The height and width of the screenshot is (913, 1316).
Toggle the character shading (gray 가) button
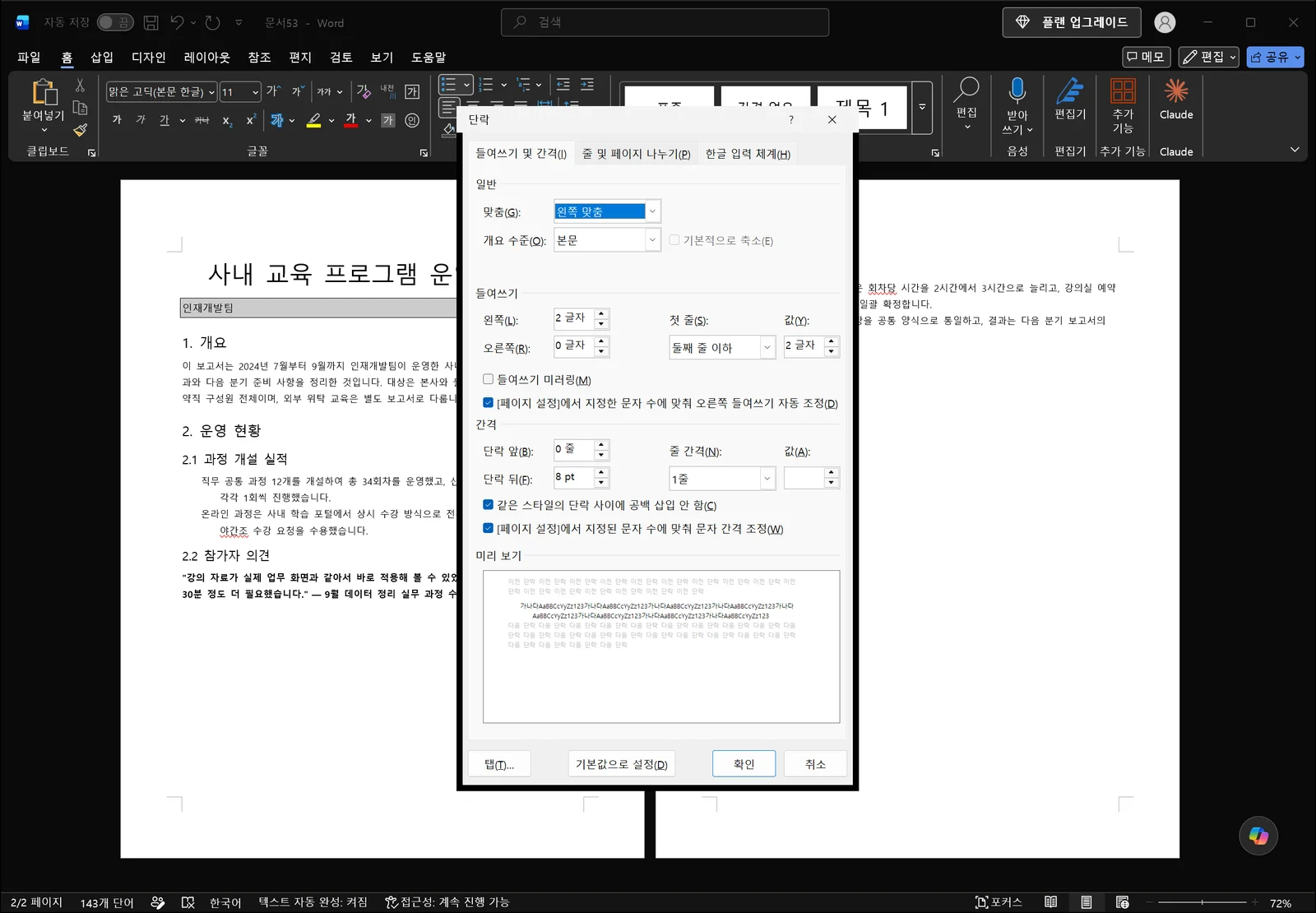point(388,120)
